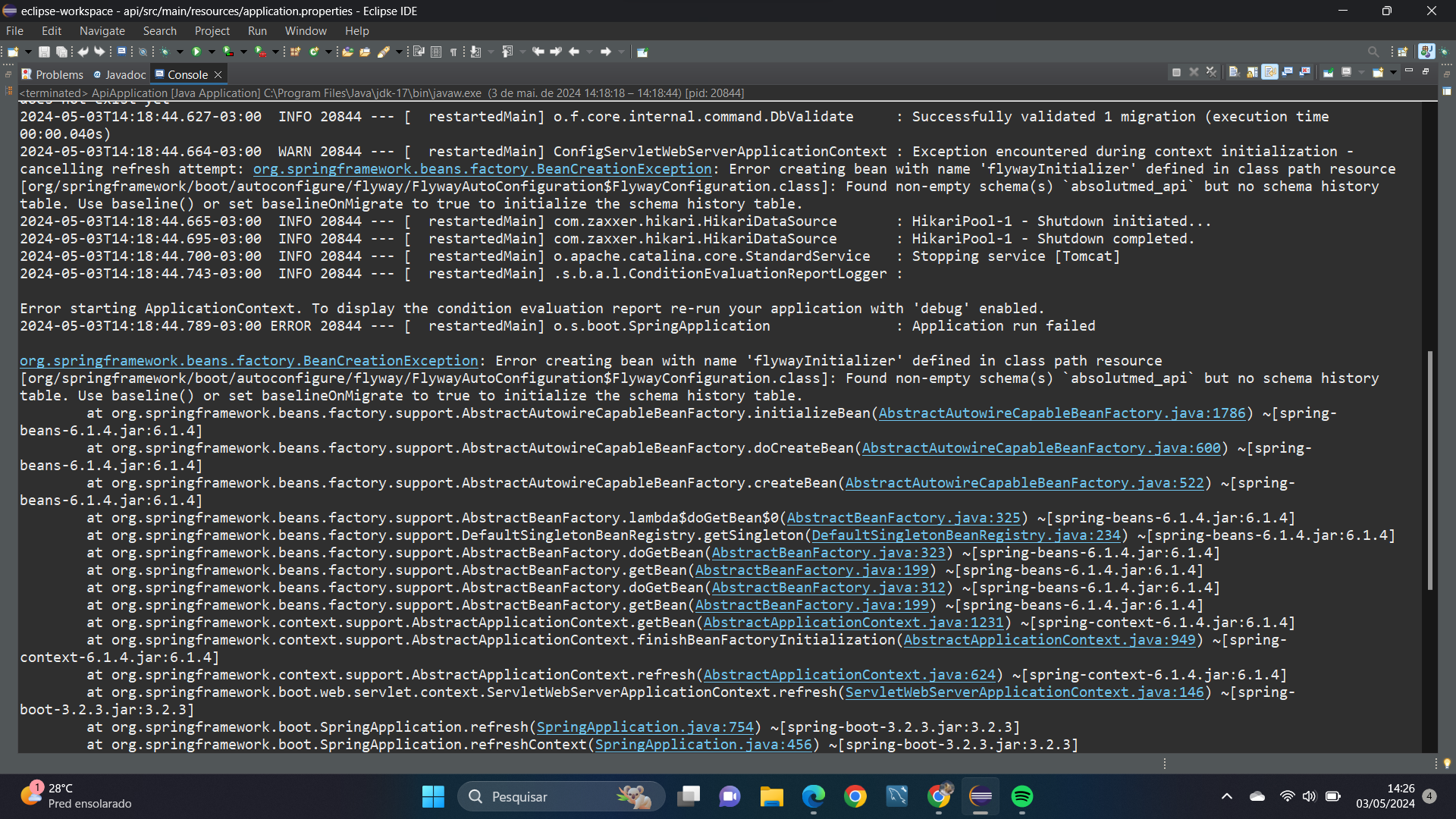Click the console vertical scrollbar thumb
The width and height of the screenshot is (1456, 819).
pyautogui.click(x=1430, y=470)
